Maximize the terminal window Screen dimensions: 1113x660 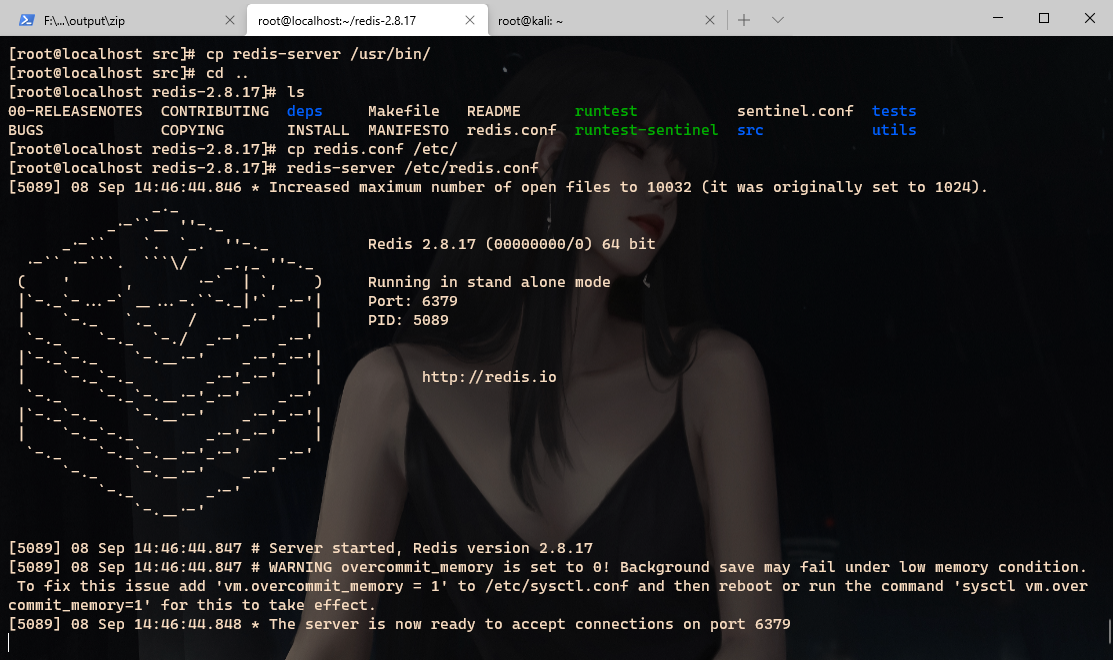[x=1043, y=18]
